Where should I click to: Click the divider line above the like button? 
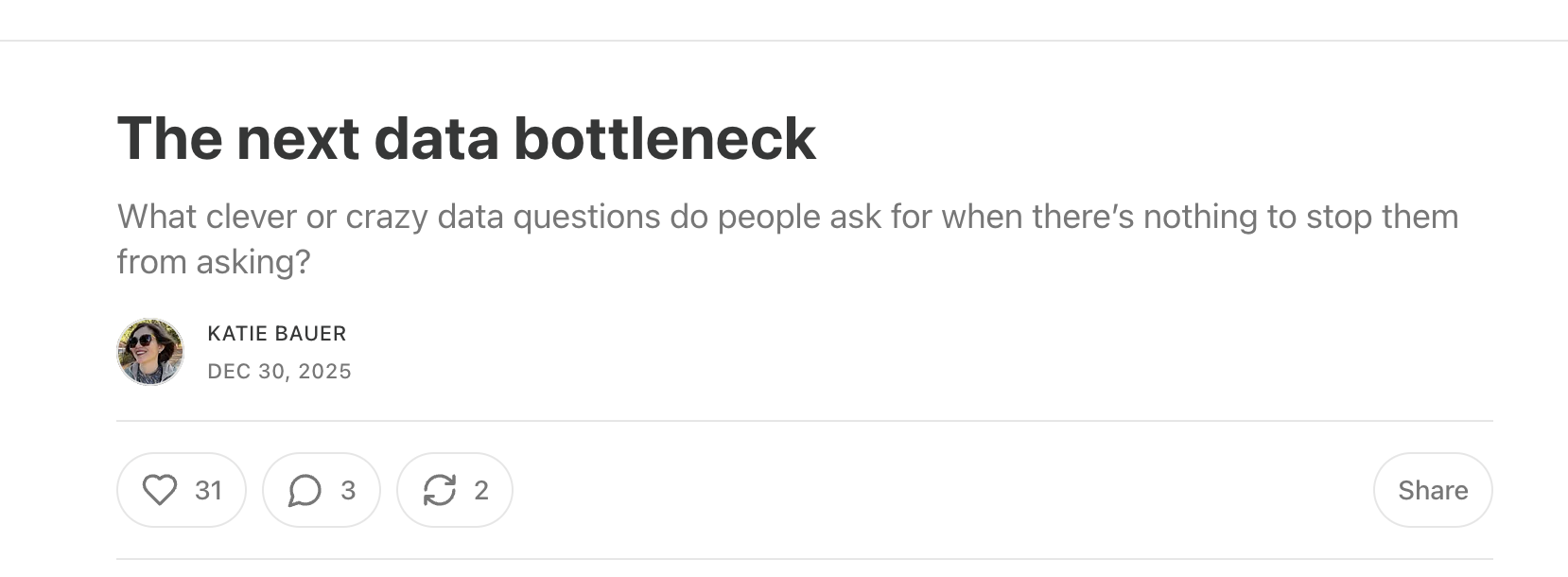[x=804, y=421]
